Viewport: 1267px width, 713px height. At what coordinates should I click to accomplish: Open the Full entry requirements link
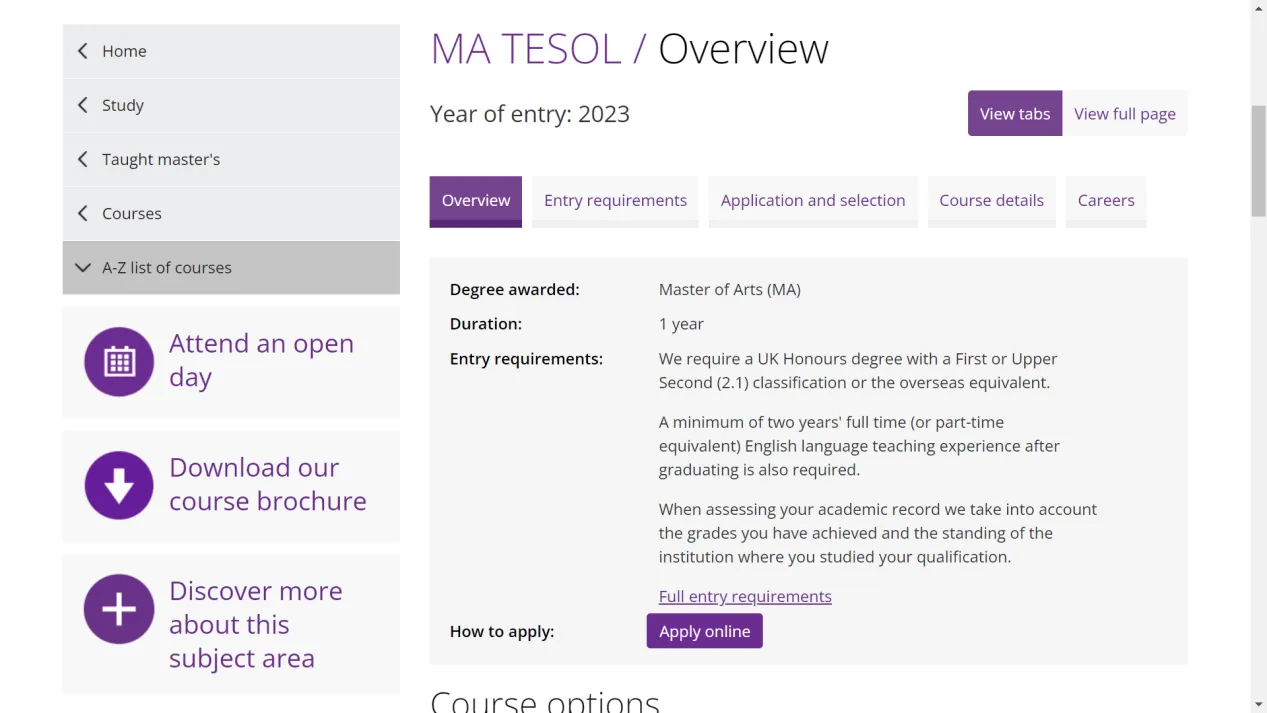(744, 596)
